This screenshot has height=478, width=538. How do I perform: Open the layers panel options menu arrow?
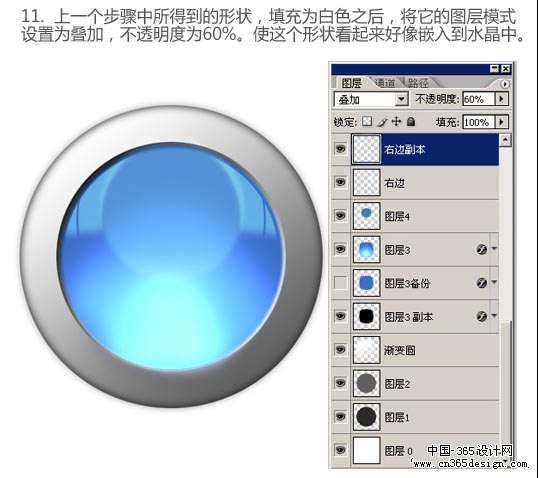[505, 84]
